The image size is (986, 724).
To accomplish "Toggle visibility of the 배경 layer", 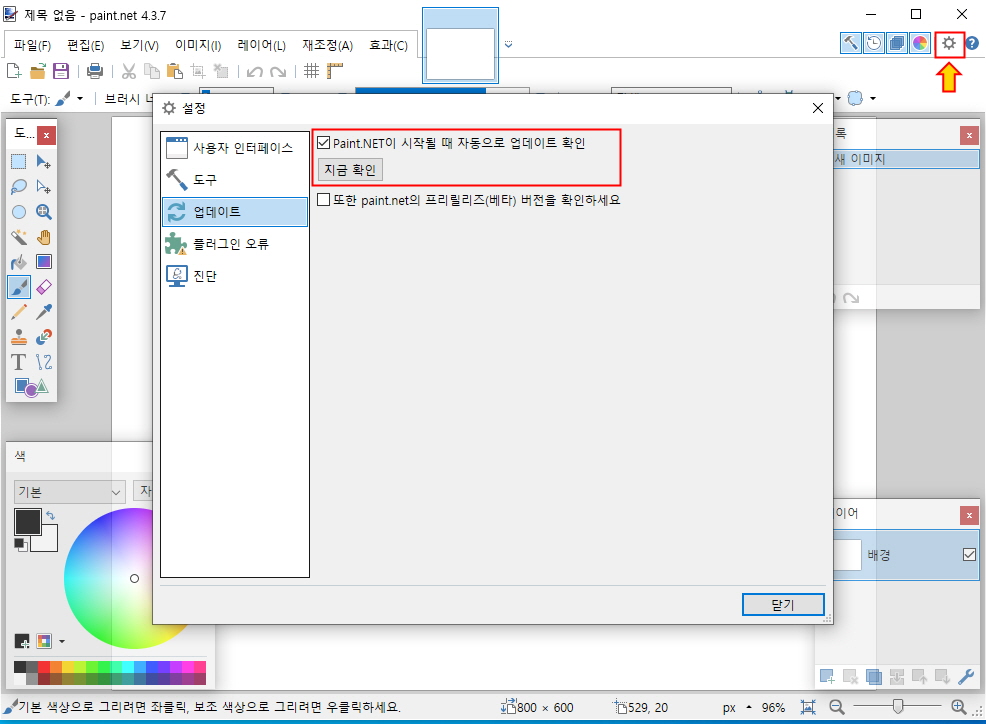I will (x=969, y=555).
